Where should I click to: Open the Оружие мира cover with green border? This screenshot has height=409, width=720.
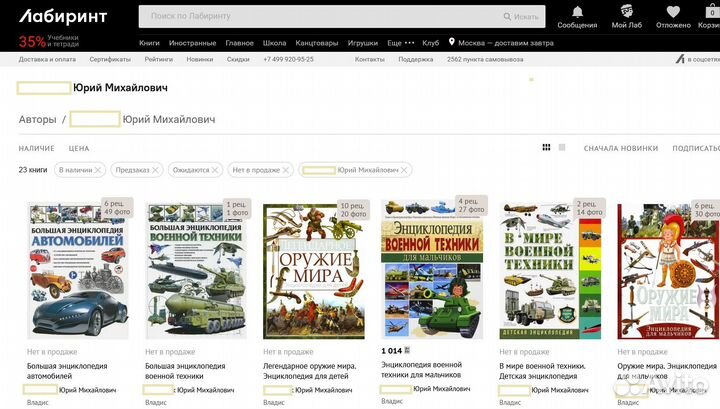pyautogui.click(x=314, y=272)
